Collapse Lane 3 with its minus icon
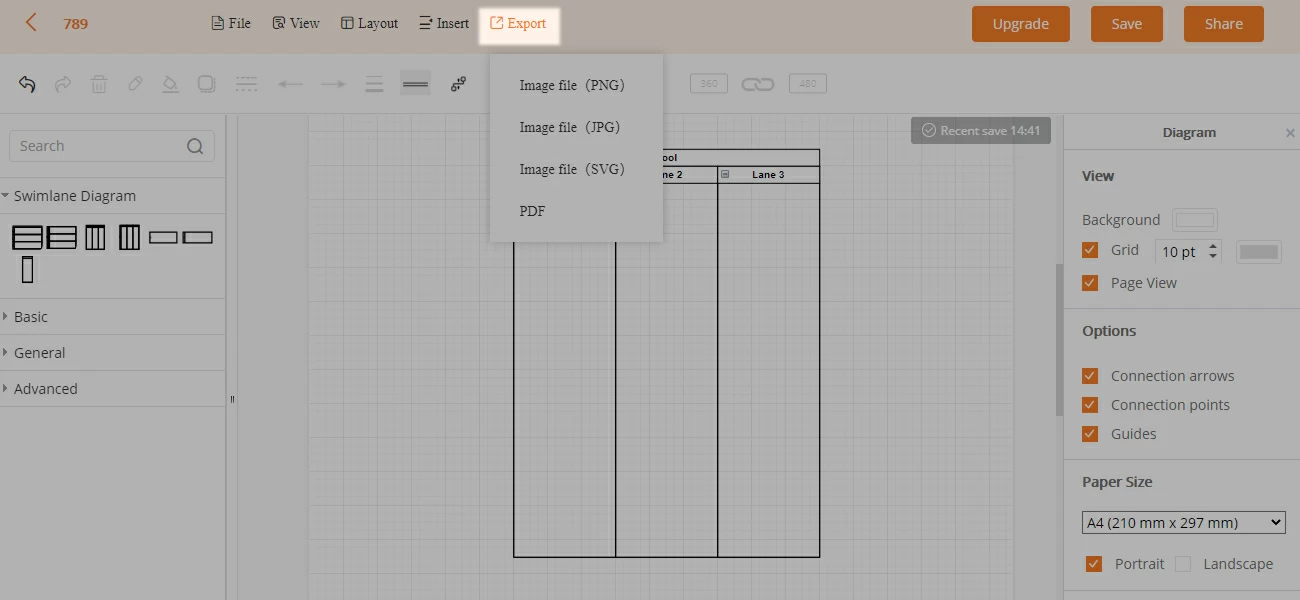The image size is (1300, 600). 725,175
